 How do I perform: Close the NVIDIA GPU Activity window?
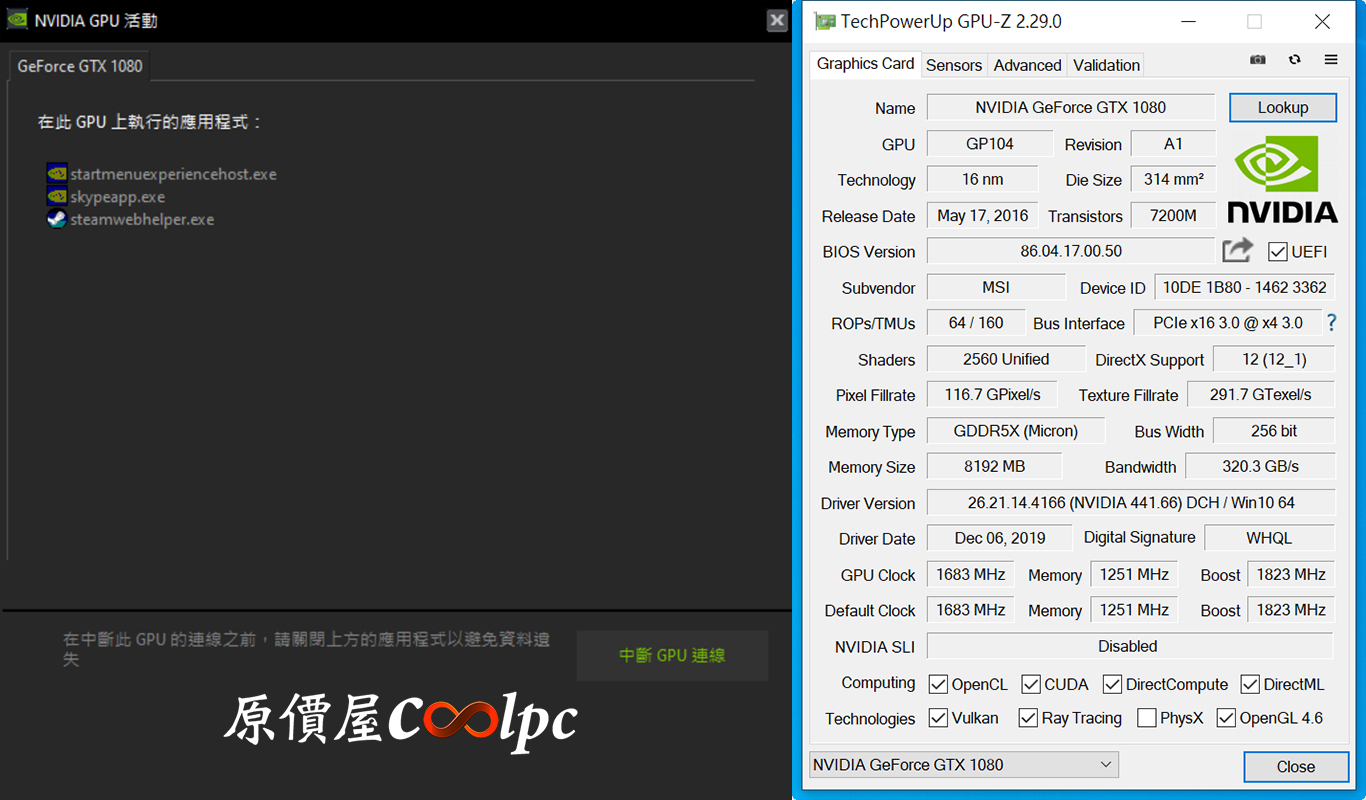click(x=777, y=20)
